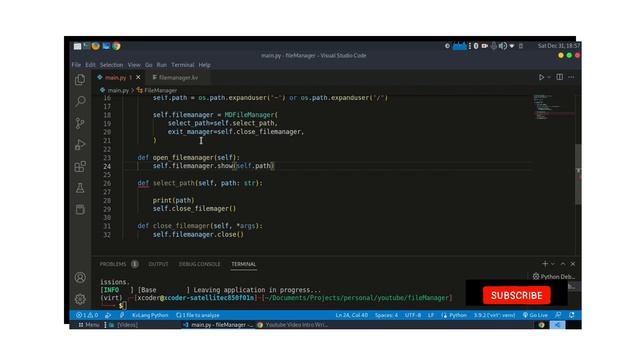
Task: Switch to filemanager.kv editor tab
Action: [178, 77]
